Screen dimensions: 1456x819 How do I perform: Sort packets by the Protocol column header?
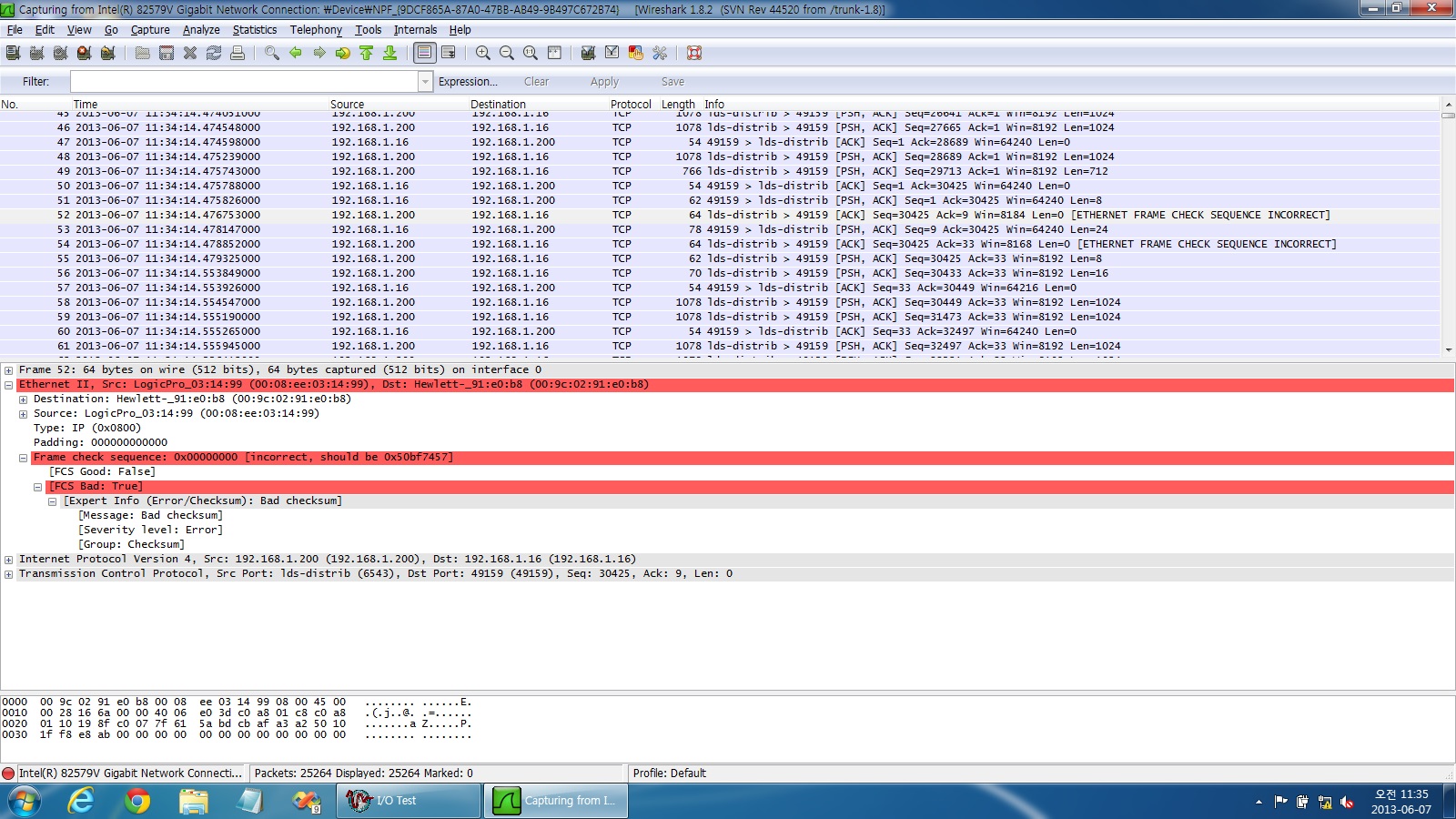(x=631, y=105)
